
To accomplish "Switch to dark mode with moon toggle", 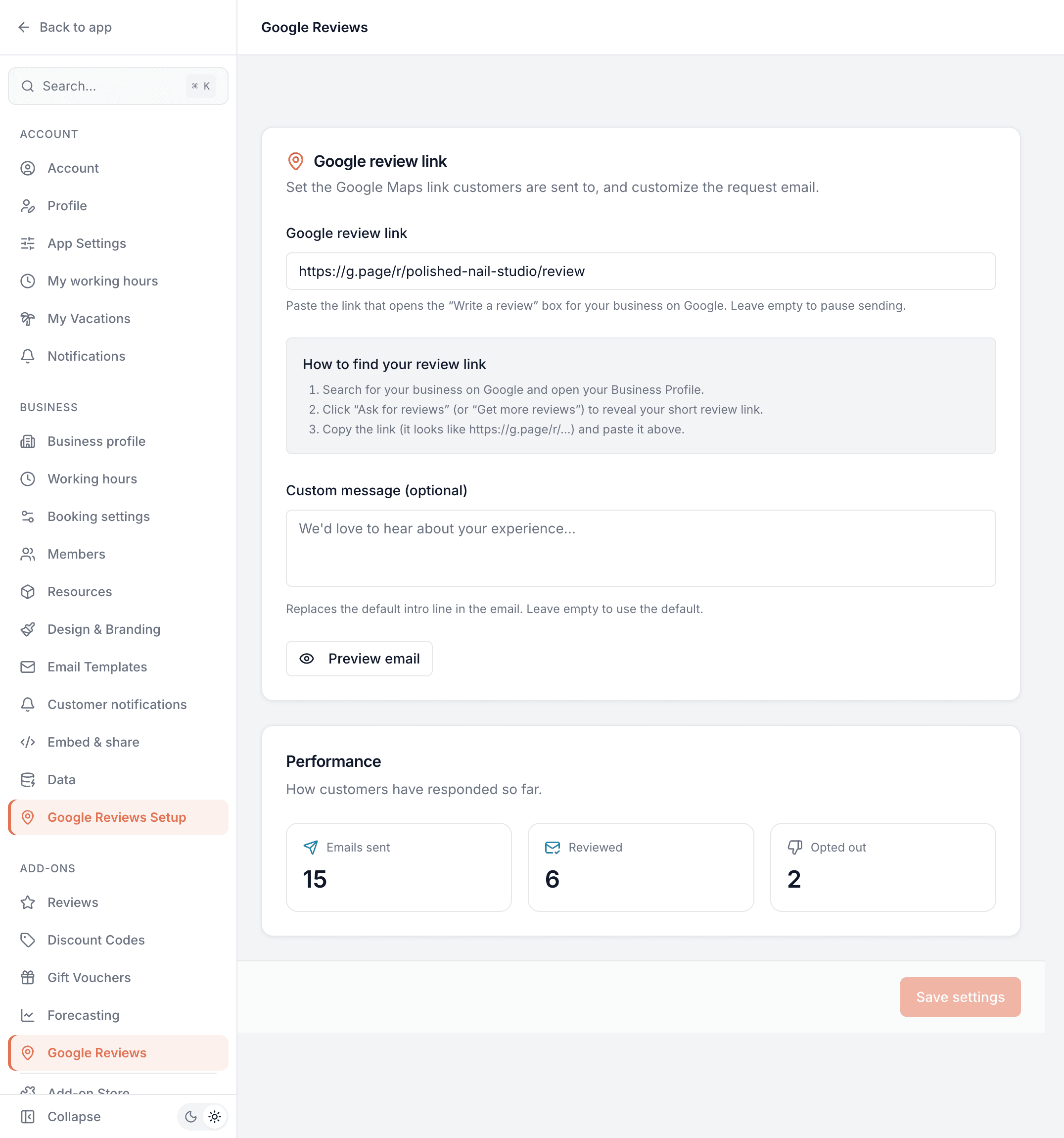I will click(190, 1116).
